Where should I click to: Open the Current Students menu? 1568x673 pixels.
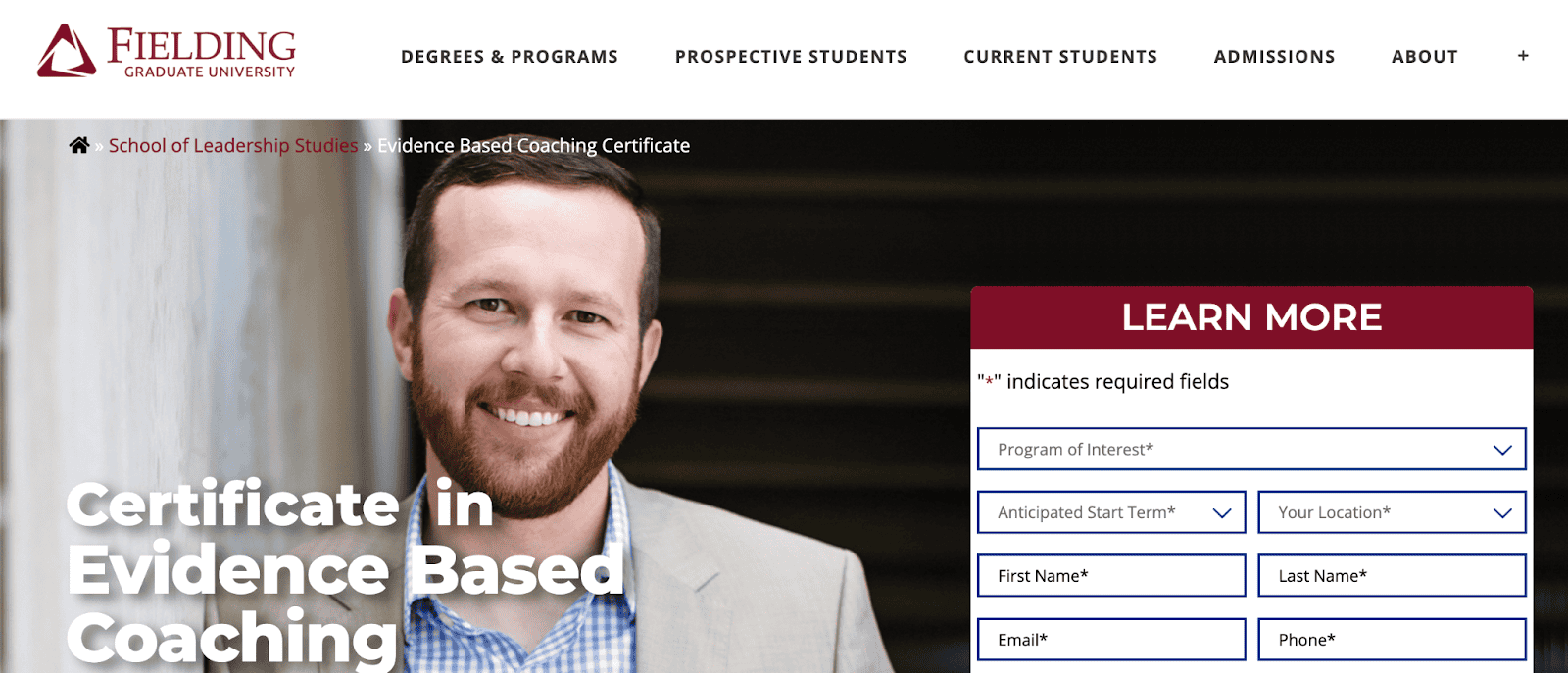(1059, 56)
